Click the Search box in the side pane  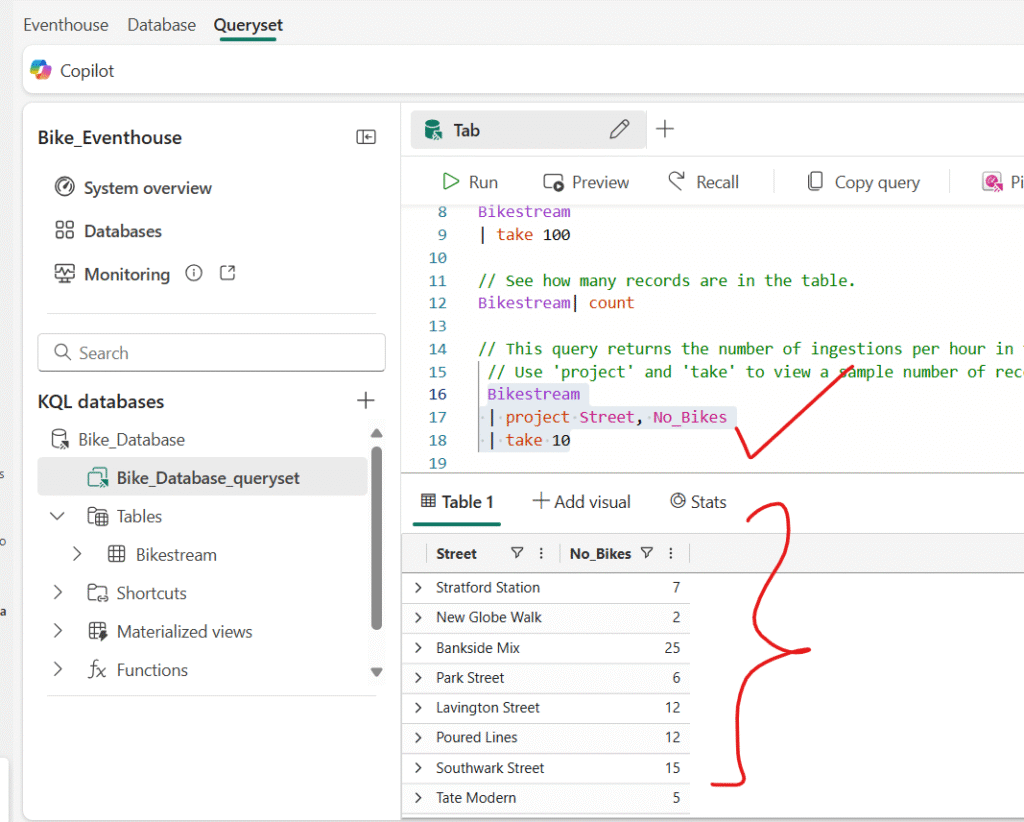coord(212,353)
